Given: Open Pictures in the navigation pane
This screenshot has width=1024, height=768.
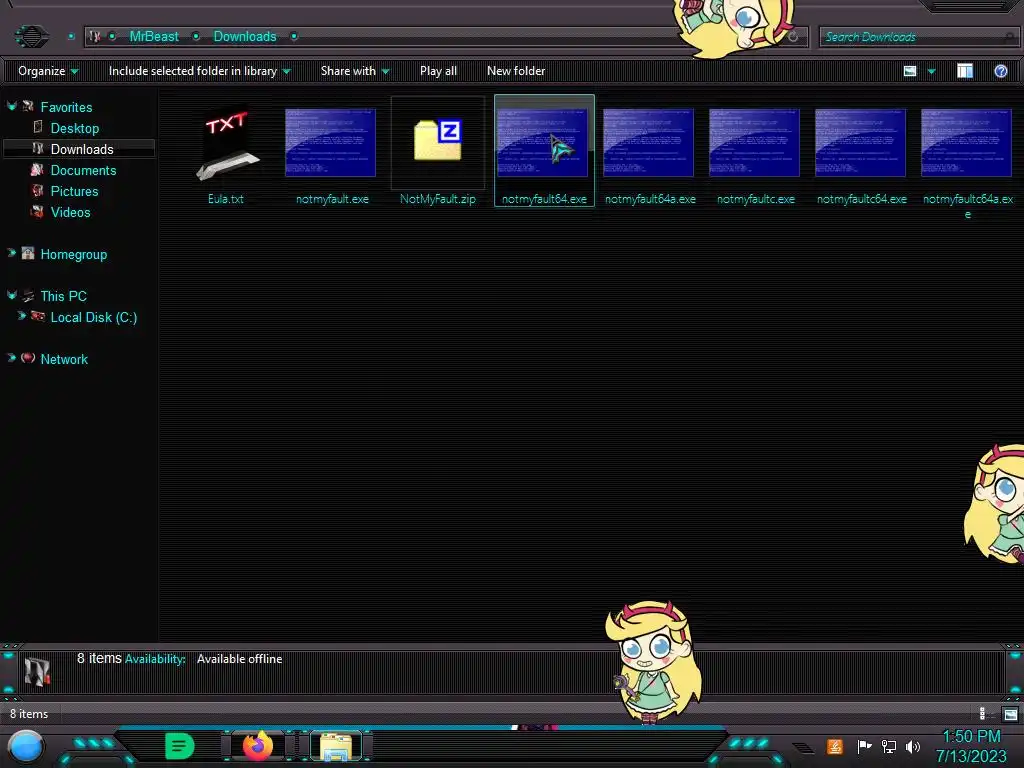Looking at the screenshot, I should click(74, 191).
